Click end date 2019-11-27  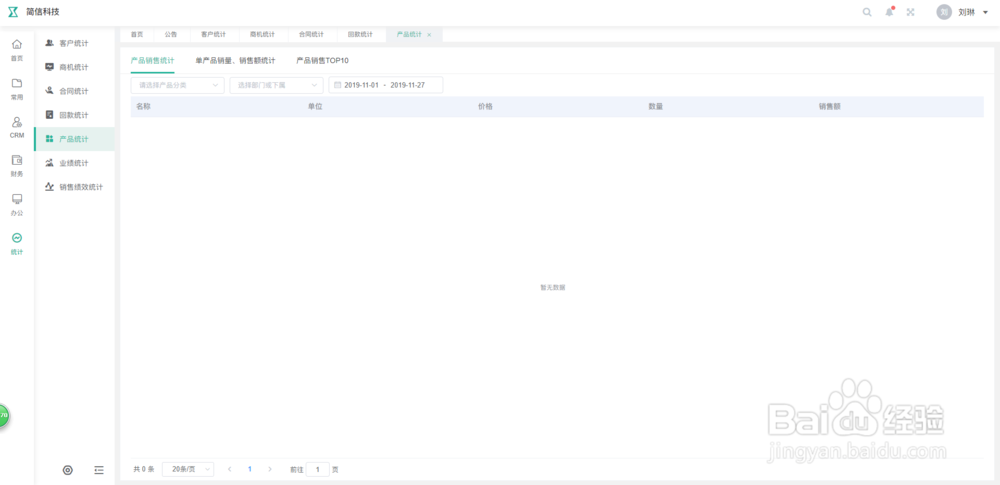[x=408, y=85]
